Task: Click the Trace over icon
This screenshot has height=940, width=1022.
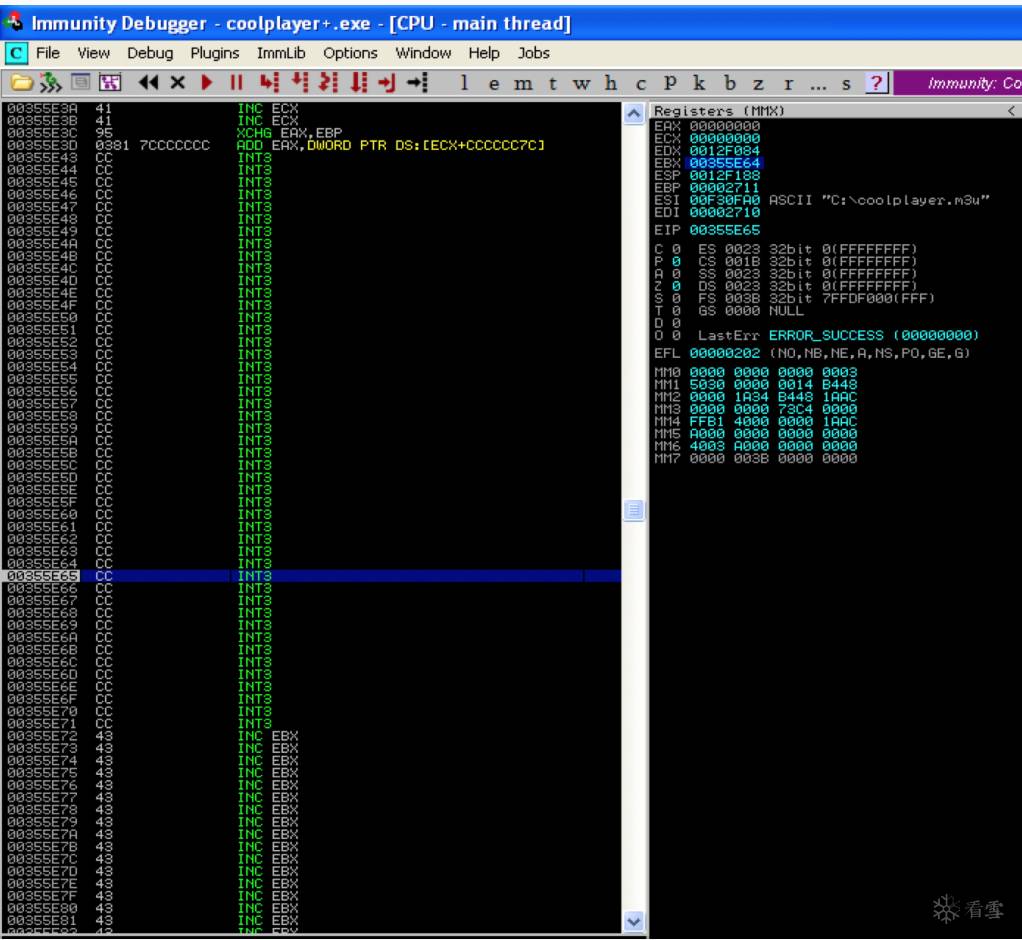Action: point(359,82)
